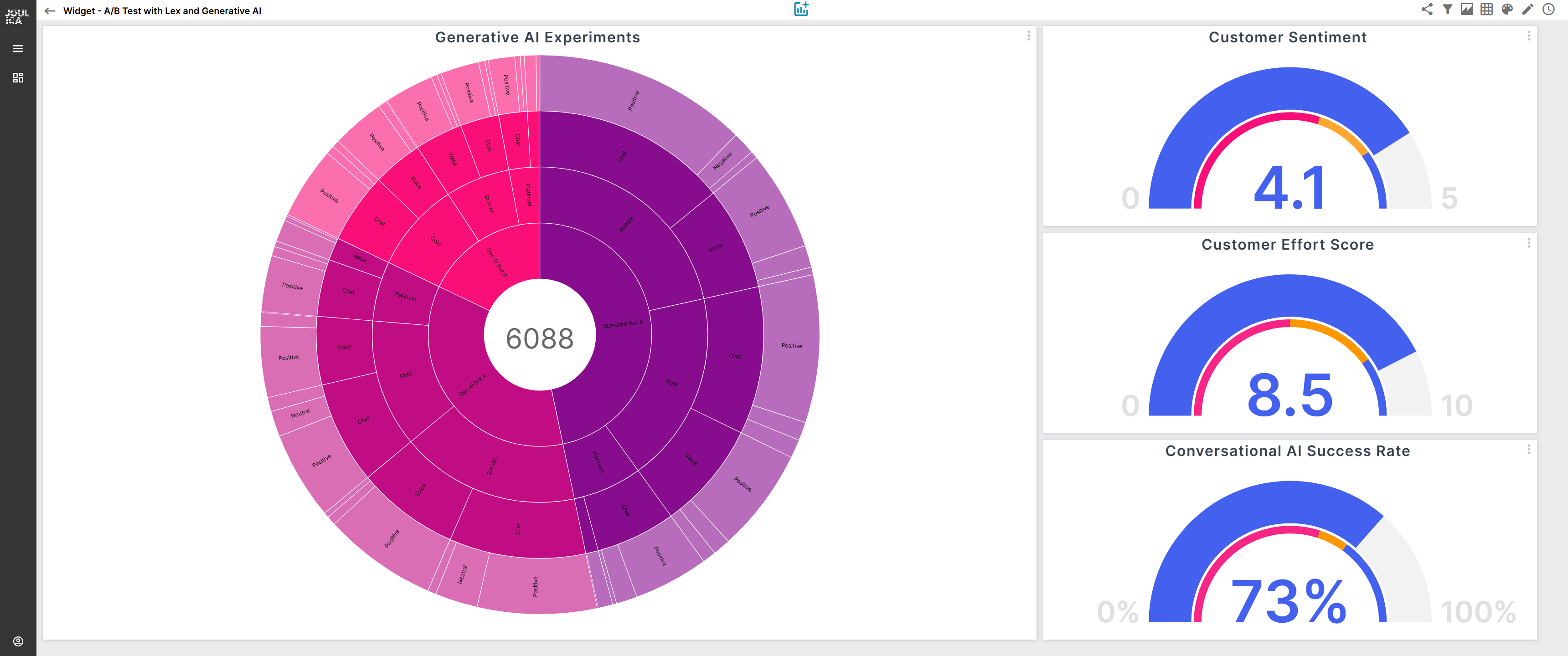Select the Negative sentiment segment on the outer ring
1568x656 pixels.
722,161
